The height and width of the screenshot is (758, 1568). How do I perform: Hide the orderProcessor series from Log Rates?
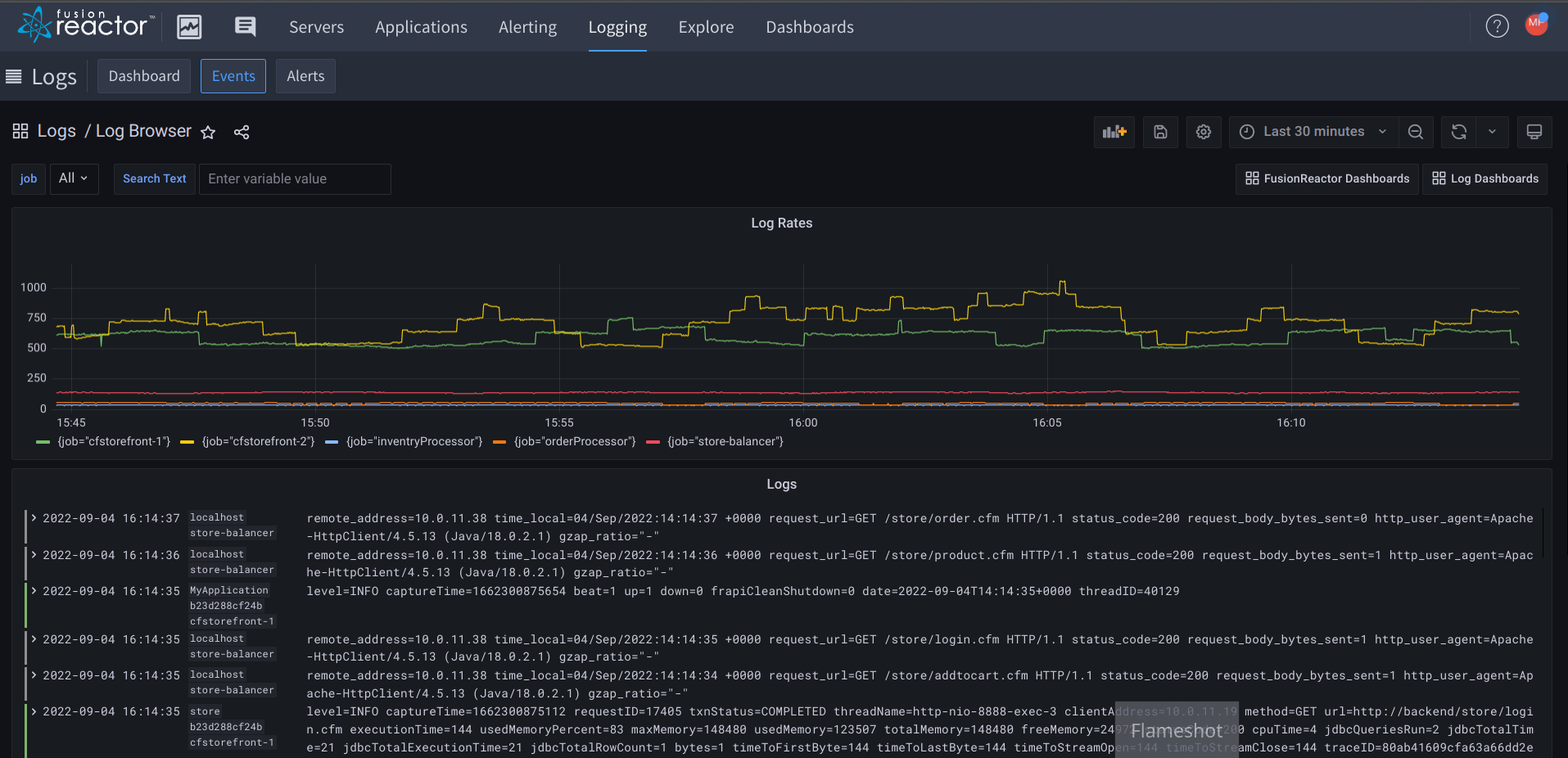coord(576,441)
